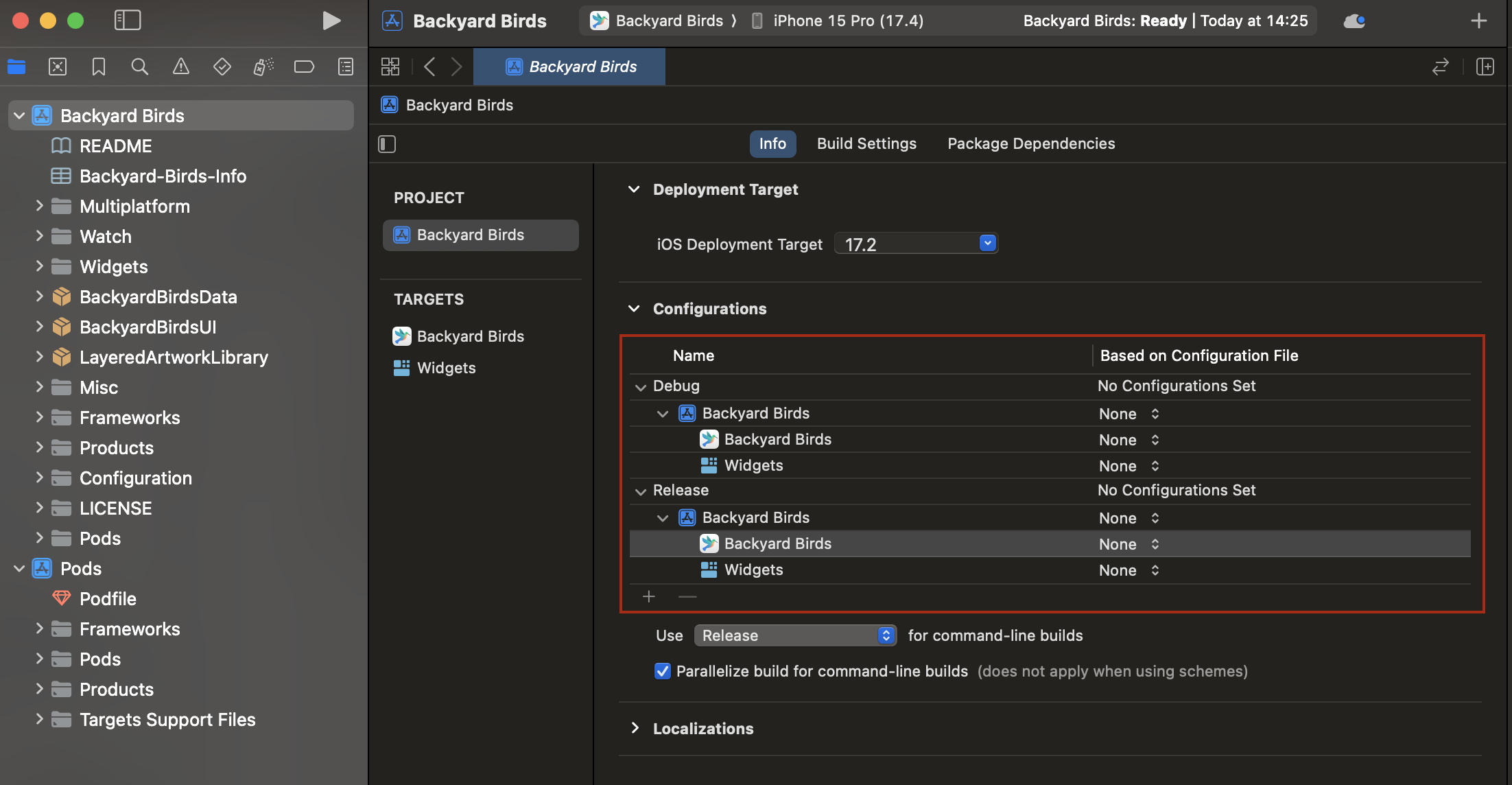Remove configuration with the minus button
Viewport: 1512px width, 785px height.
[x=687, y=596]
